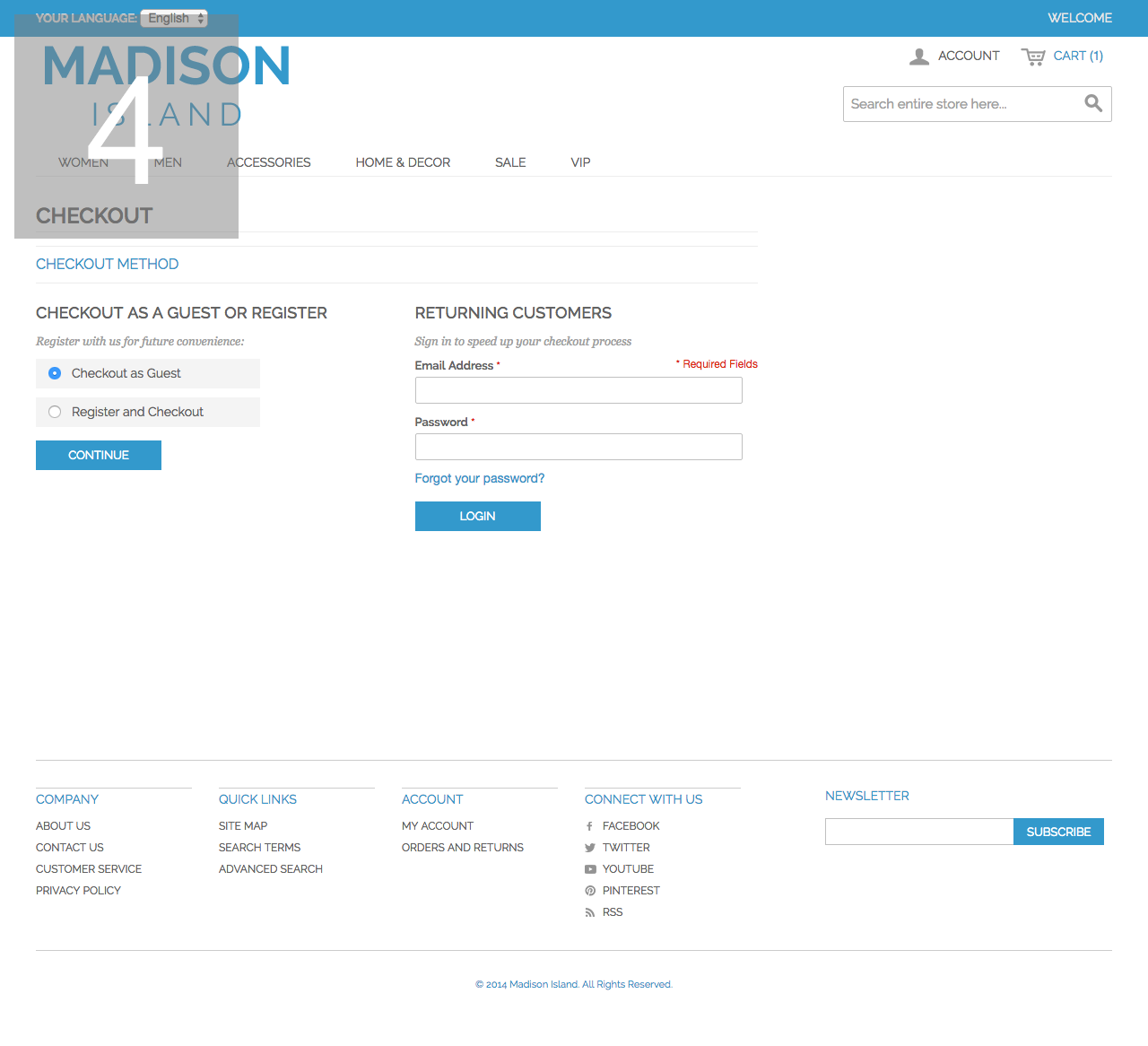Click the Madison Island logo
Screen dimensions: 1148x1046
[167, 86]
